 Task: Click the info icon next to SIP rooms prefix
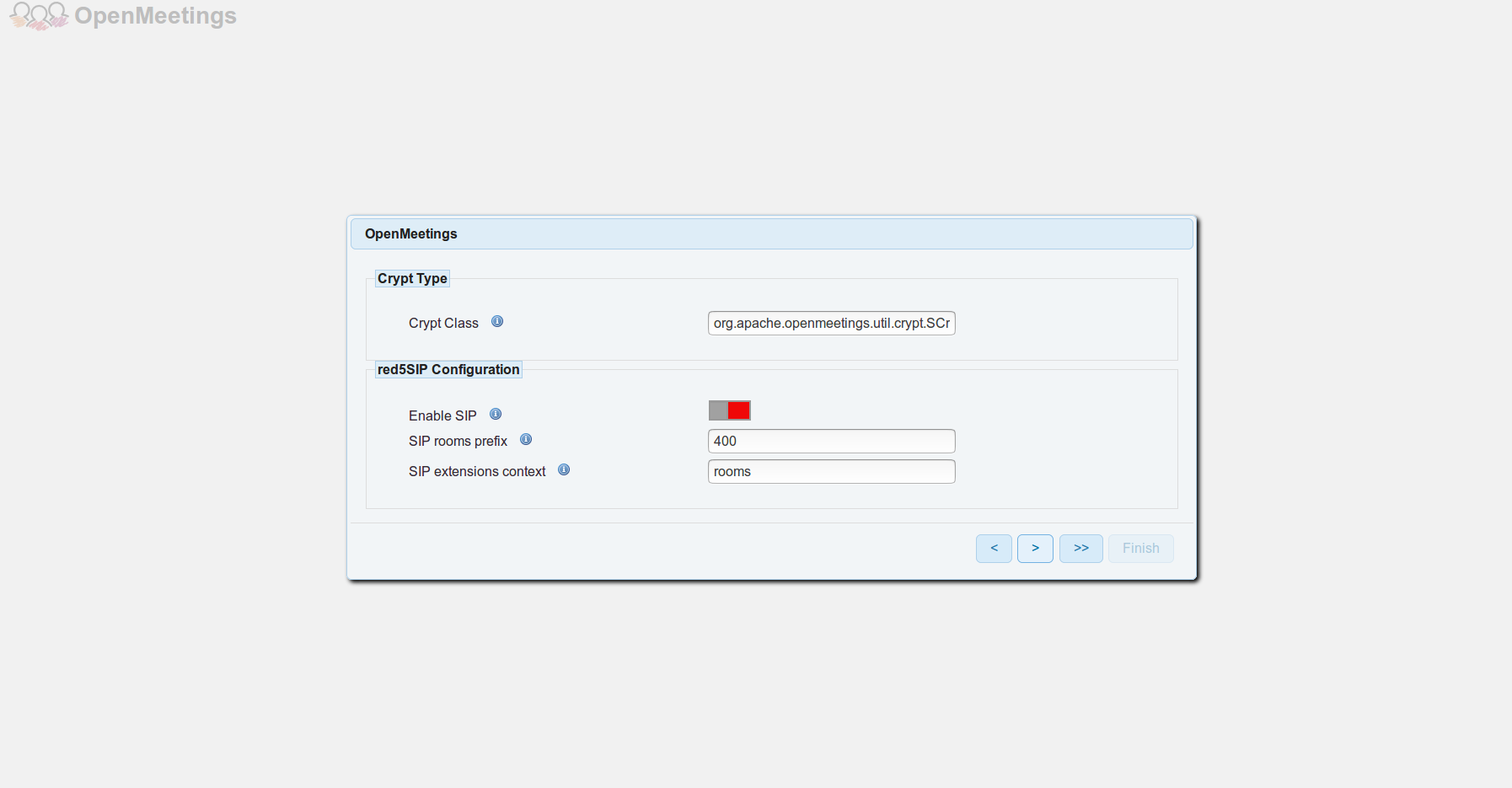(x=526, y=439)
